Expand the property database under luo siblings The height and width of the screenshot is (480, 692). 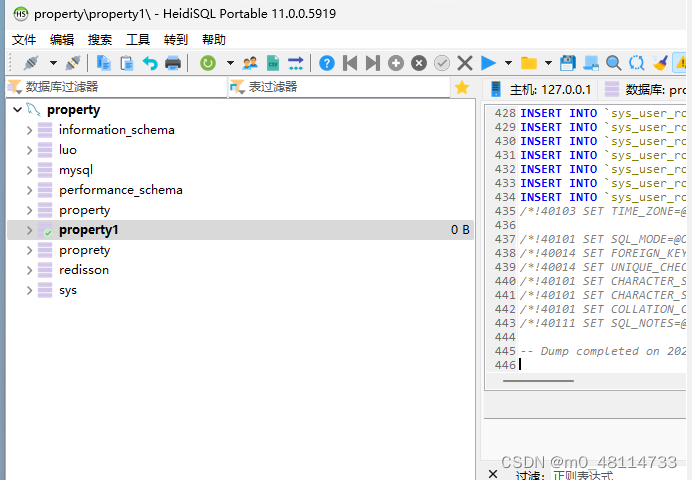[x=29, y=210]
